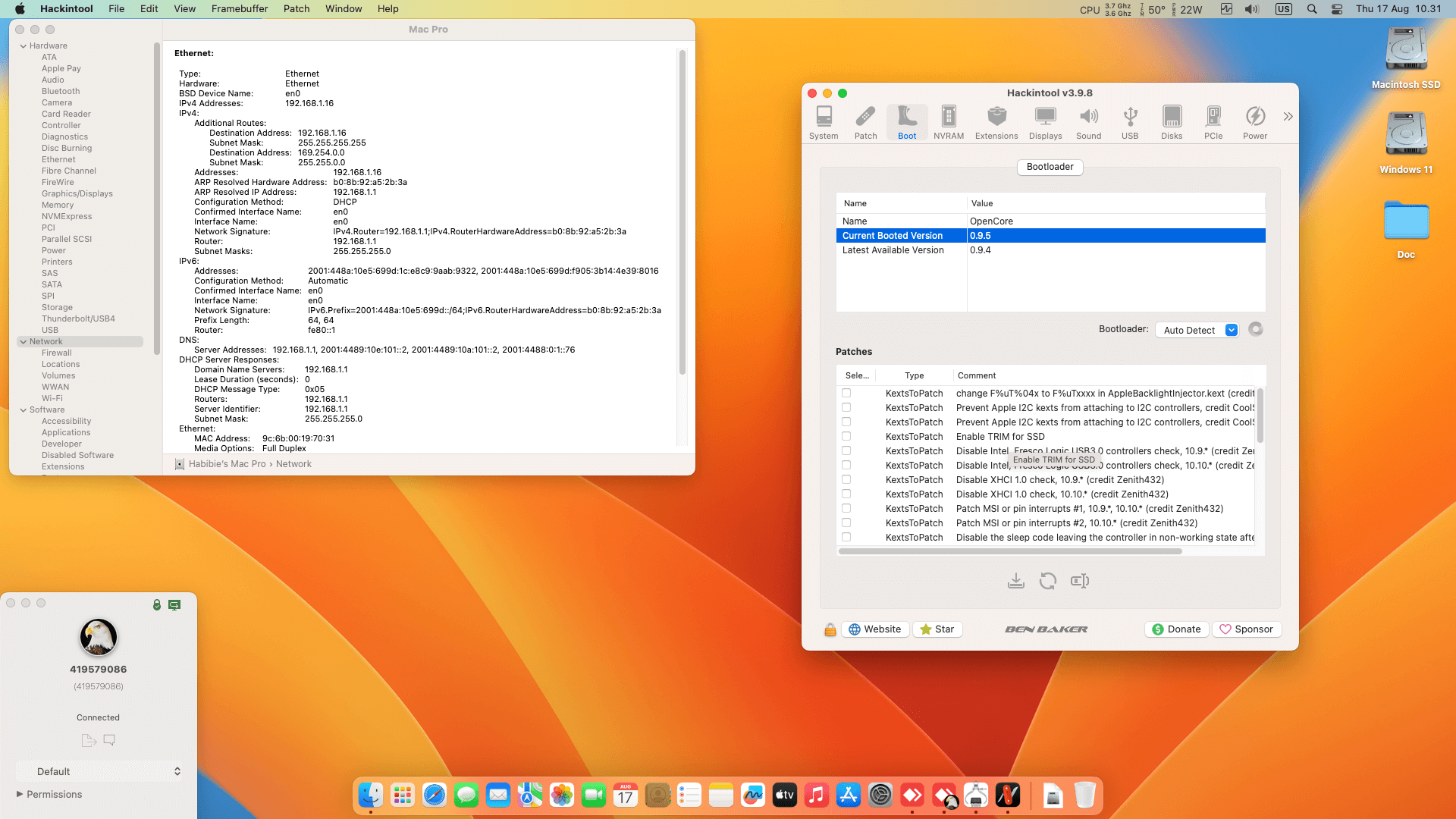Viewport: 1456px width, 819px height.
Task: Expand the Permissions disclosure triangle
Action: pos(20,794)
